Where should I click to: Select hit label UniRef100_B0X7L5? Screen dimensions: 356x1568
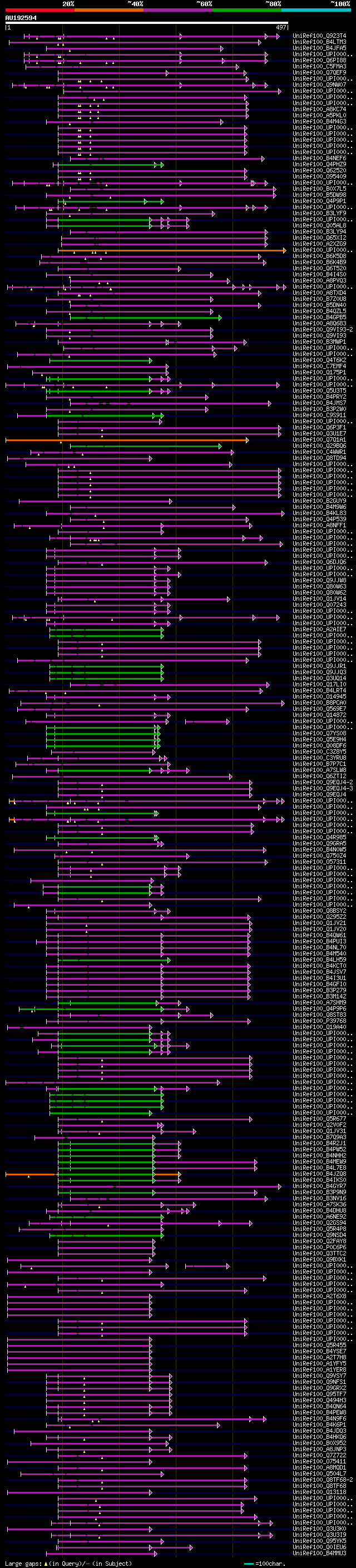(319, 189)
